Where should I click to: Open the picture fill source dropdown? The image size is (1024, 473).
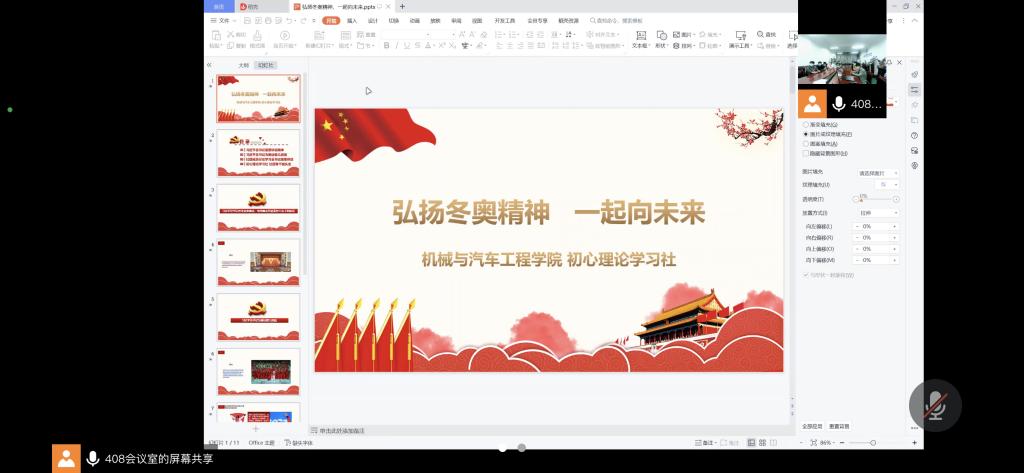879,173
